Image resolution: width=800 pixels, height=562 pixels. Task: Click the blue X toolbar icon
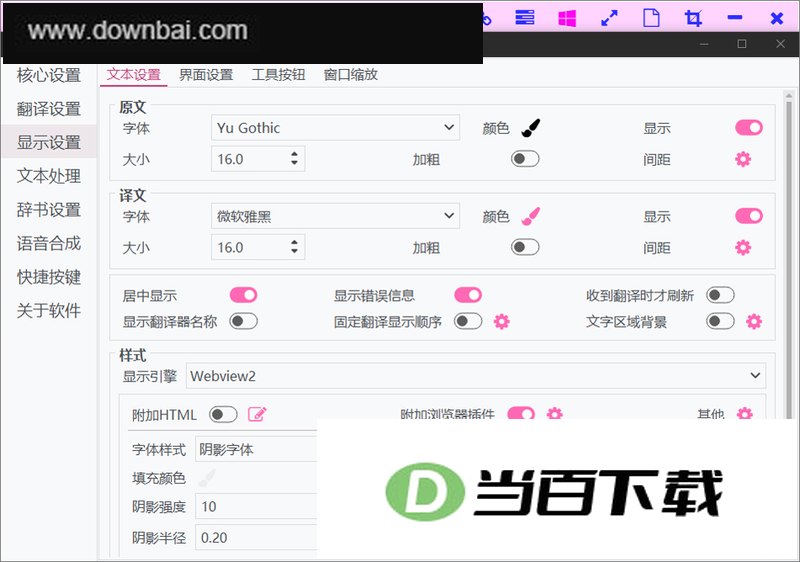click(x=777, y=18)
